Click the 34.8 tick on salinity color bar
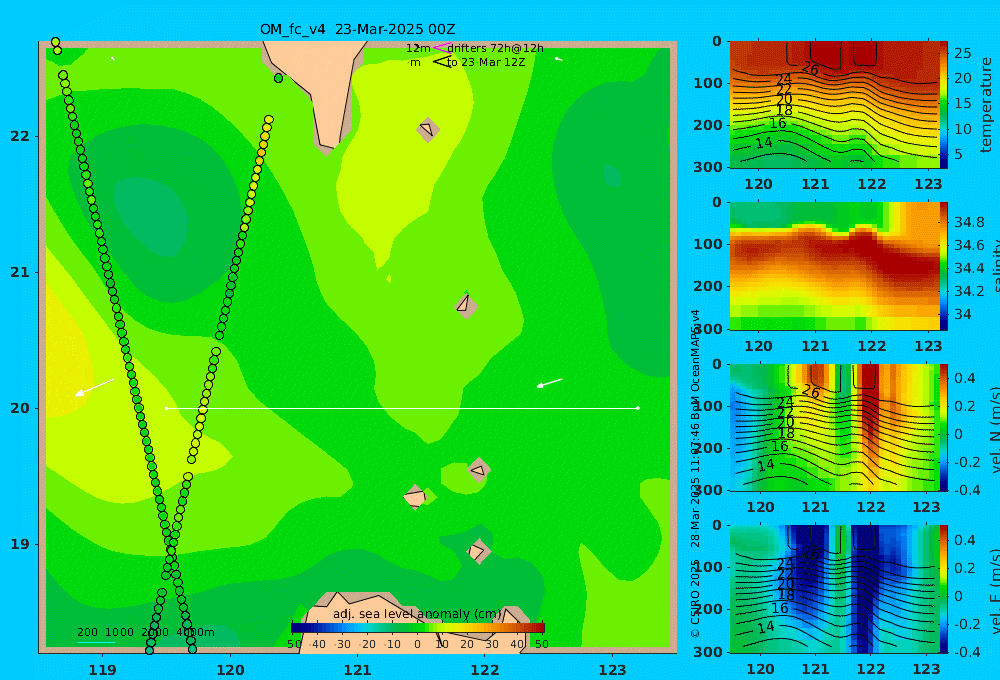 969,222
